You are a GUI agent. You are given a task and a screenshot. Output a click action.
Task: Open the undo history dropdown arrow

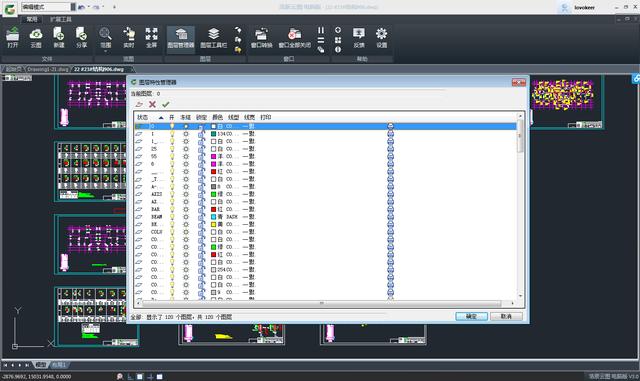click(89, 7)
